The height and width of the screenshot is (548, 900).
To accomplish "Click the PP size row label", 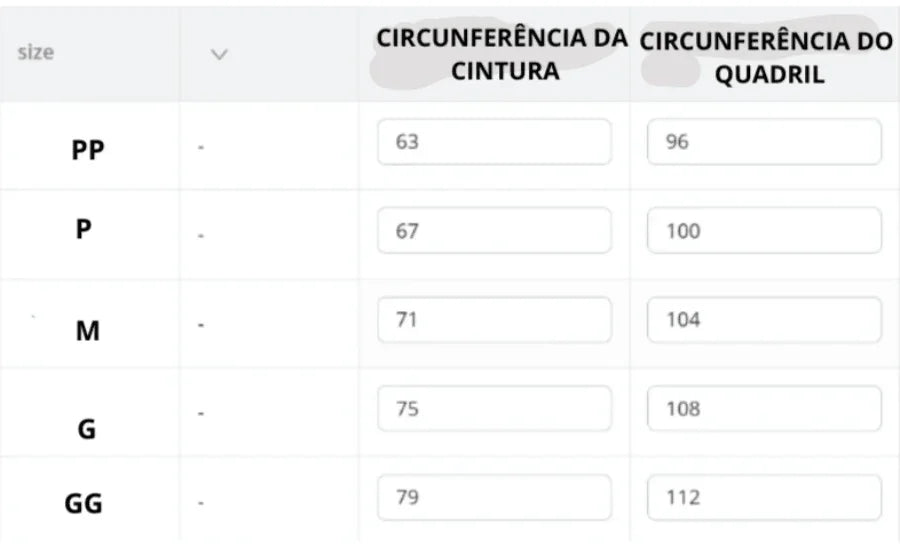I will 88,150.
